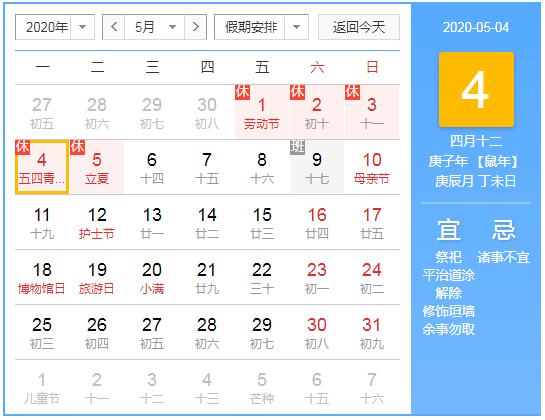The height and width of the screenshot is (420, 545).
Task: Select grayed April 27 date
Action: tap(42, 112)
